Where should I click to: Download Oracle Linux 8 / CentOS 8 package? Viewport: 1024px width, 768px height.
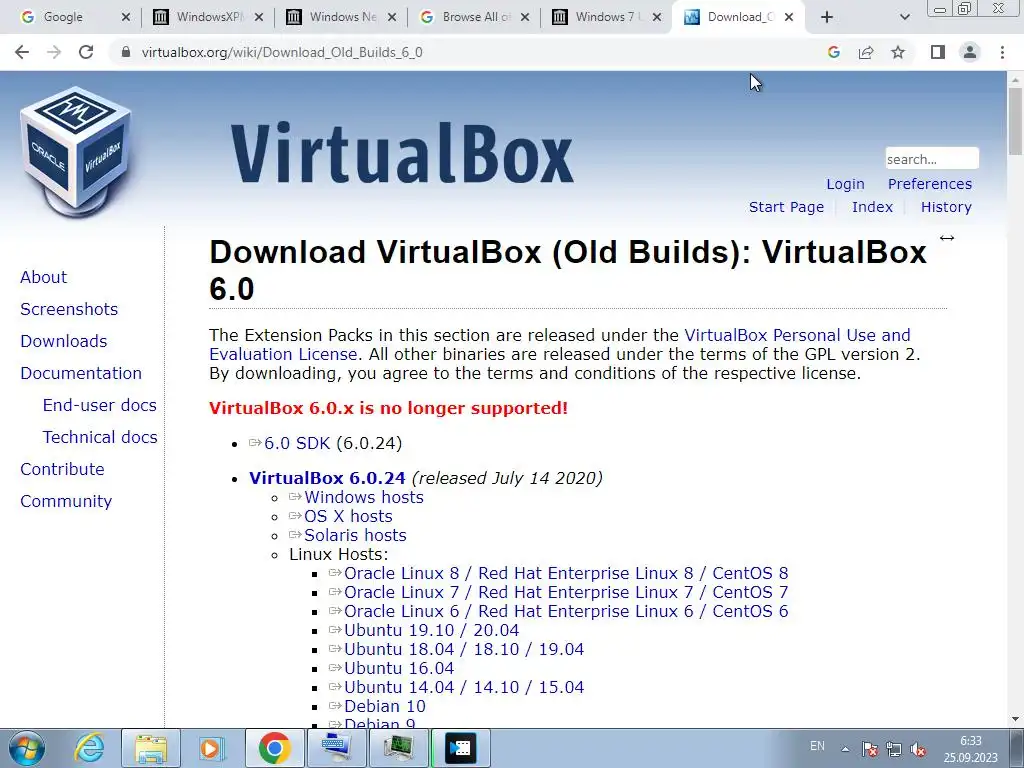[566, 573]
